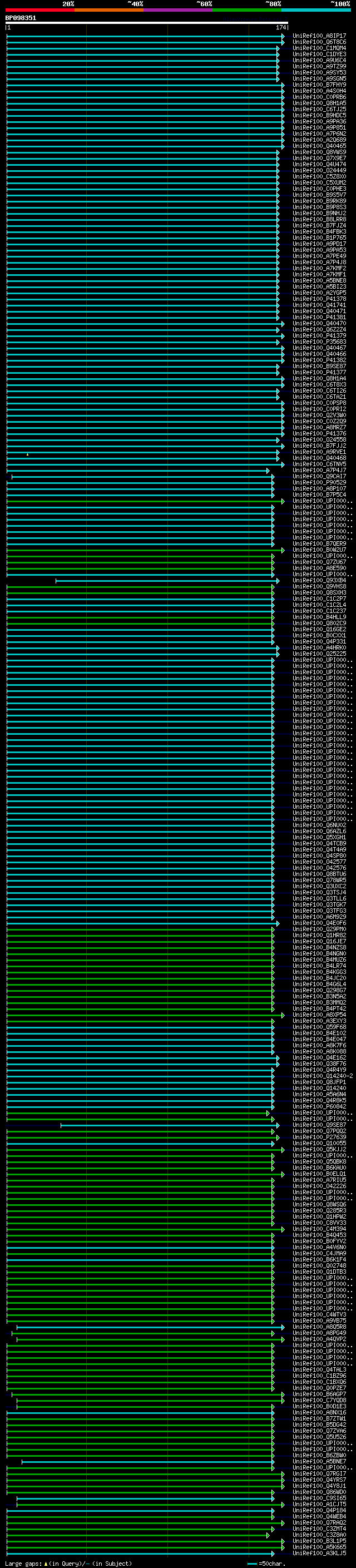Select the query label BP098351
356x1568 pixels.
21,18
